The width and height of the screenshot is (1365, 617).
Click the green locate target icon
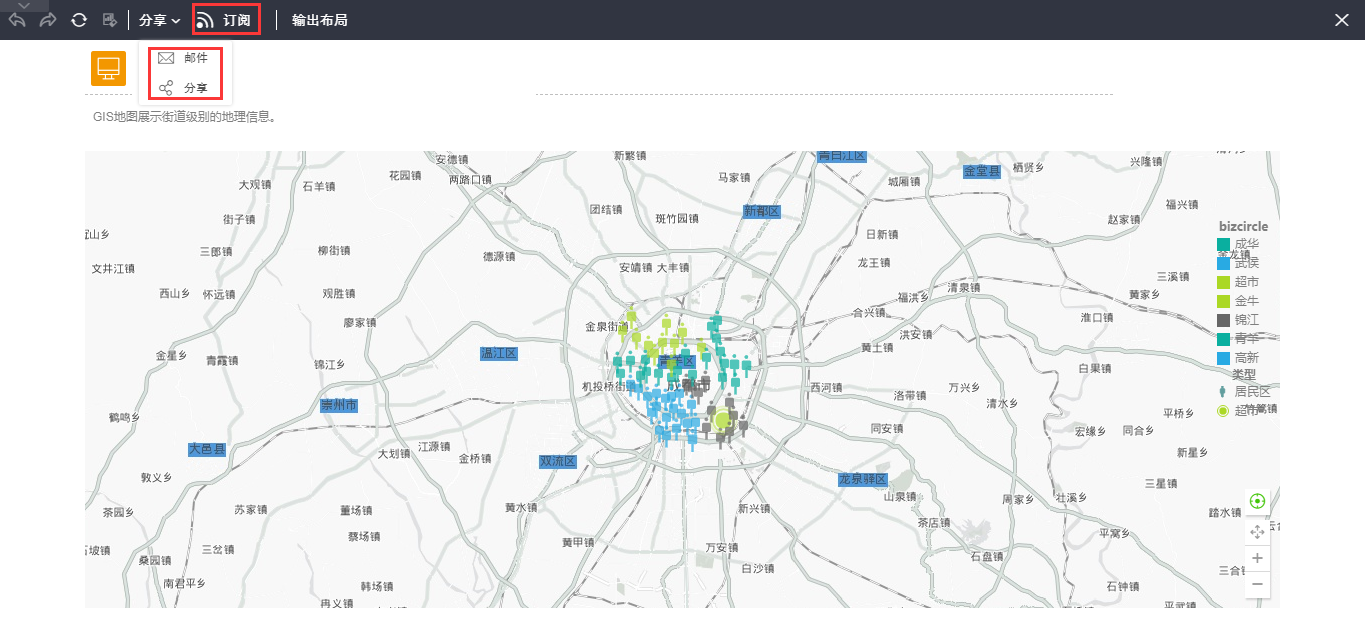click(x=1257, y=501)
